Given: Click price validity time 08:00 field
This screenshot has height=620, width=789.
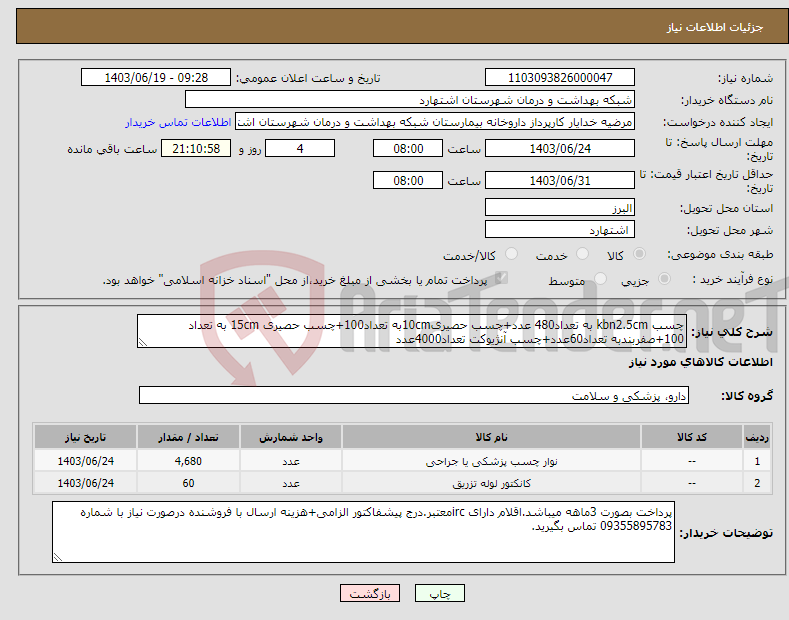Looking at the screenshot, I should click(408, 180).
